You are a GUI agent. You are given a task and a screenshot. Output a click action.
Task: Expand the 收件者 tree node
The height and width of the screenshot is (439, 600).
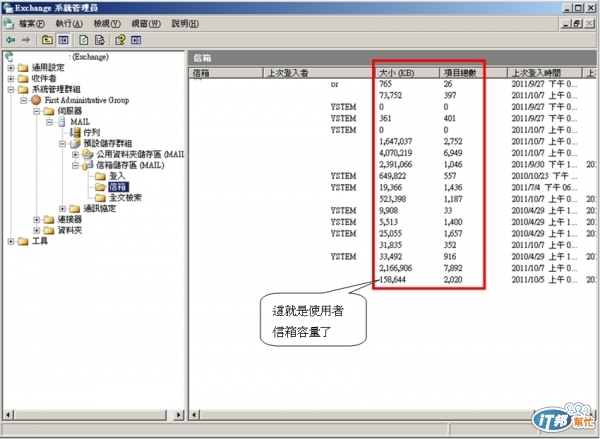point(11,79)
